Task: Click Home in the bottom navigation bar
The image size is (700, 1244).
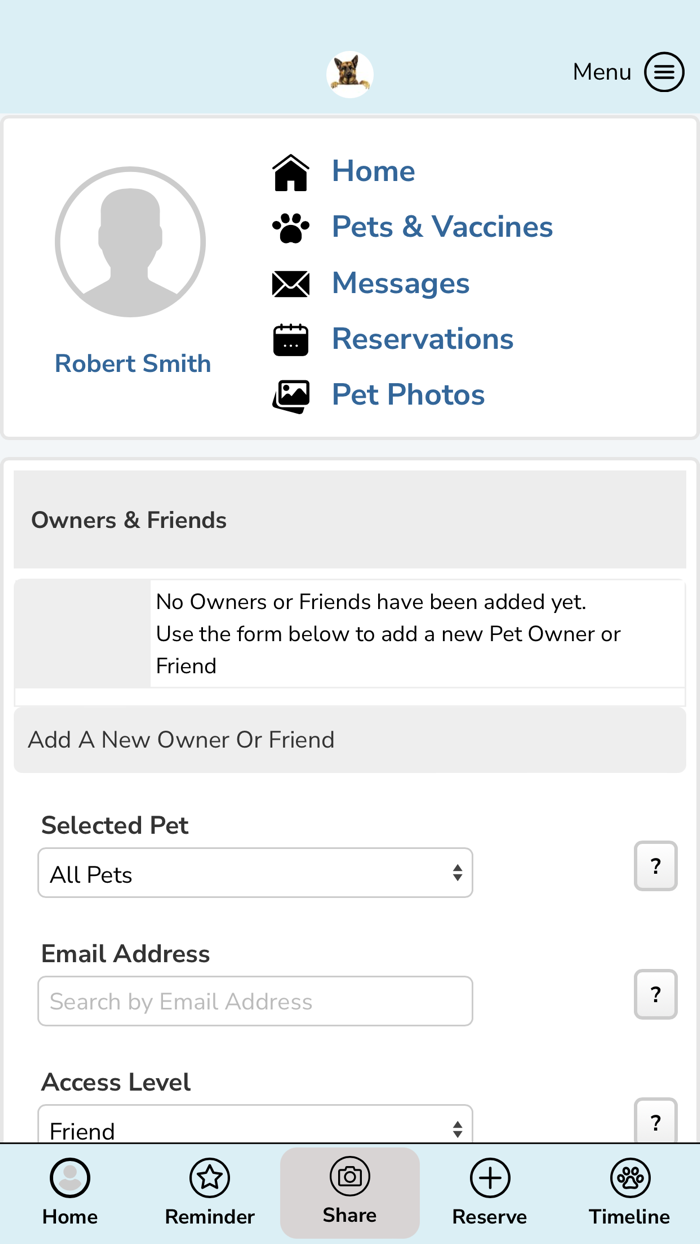Action: pyautogui.click(x=69, y=1192)
